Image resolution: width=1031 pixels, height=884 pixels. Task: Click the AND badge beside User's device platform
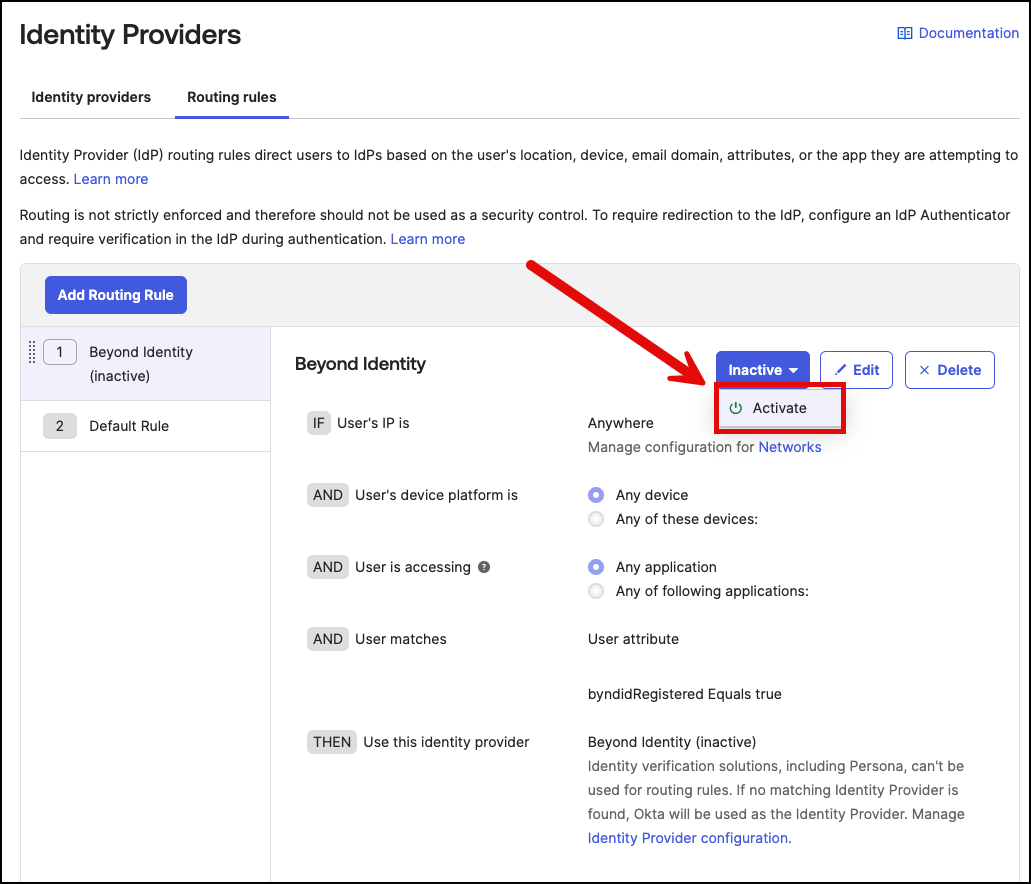[327, 495]
